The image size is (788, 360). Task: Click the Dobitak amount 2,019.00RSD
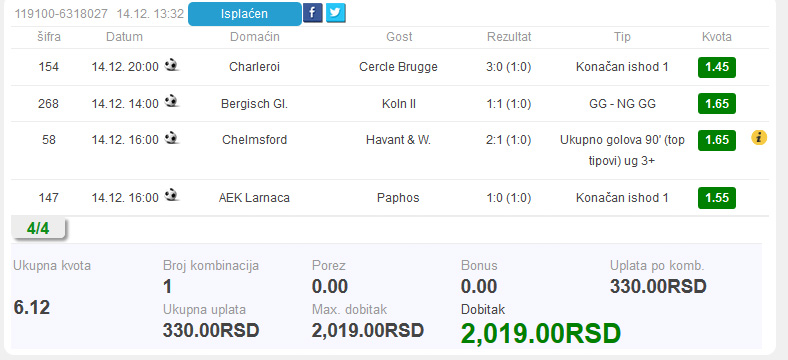pyautogui.click(x=541, y=333)
